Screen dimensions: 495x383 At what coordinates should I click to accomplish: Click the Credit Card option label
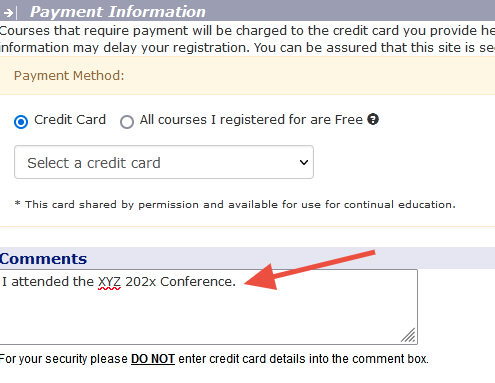click(70, 120)
